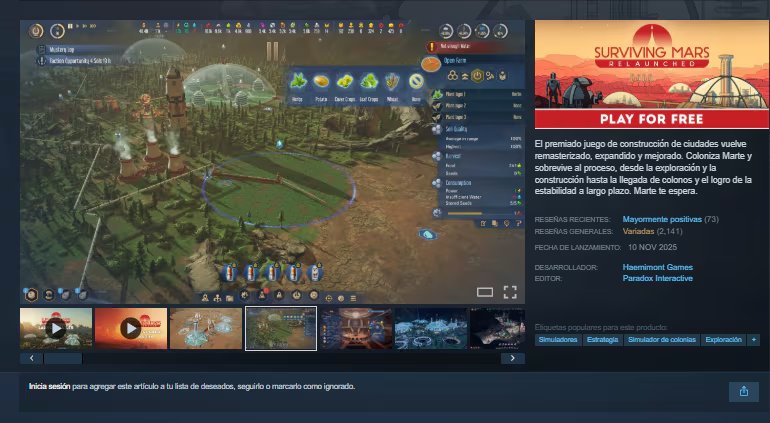The height and width of the screenshot is (423, 770).
Task: Select the blue night colony thumbnail
Action: pos(431,328)
